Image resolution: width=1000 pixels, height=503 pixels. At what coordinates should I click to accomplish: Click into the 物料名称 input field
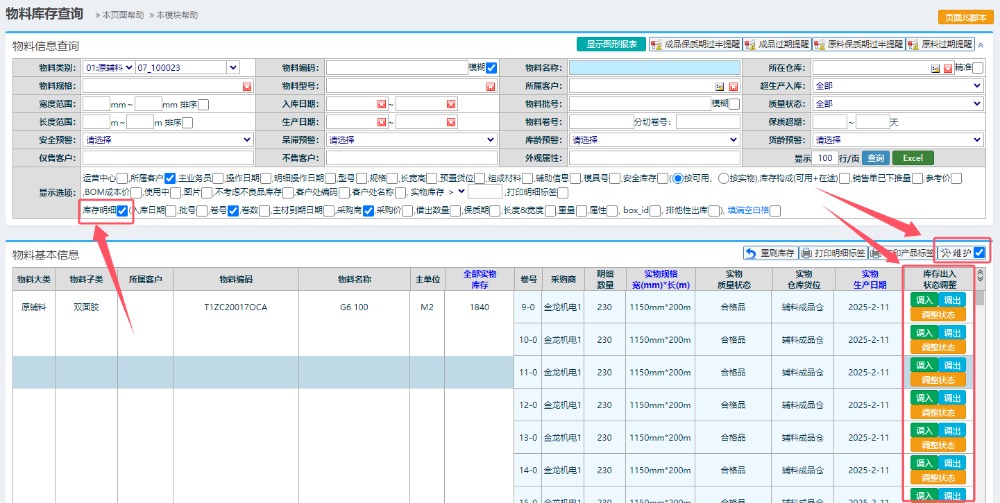click(x=655, y=68)
